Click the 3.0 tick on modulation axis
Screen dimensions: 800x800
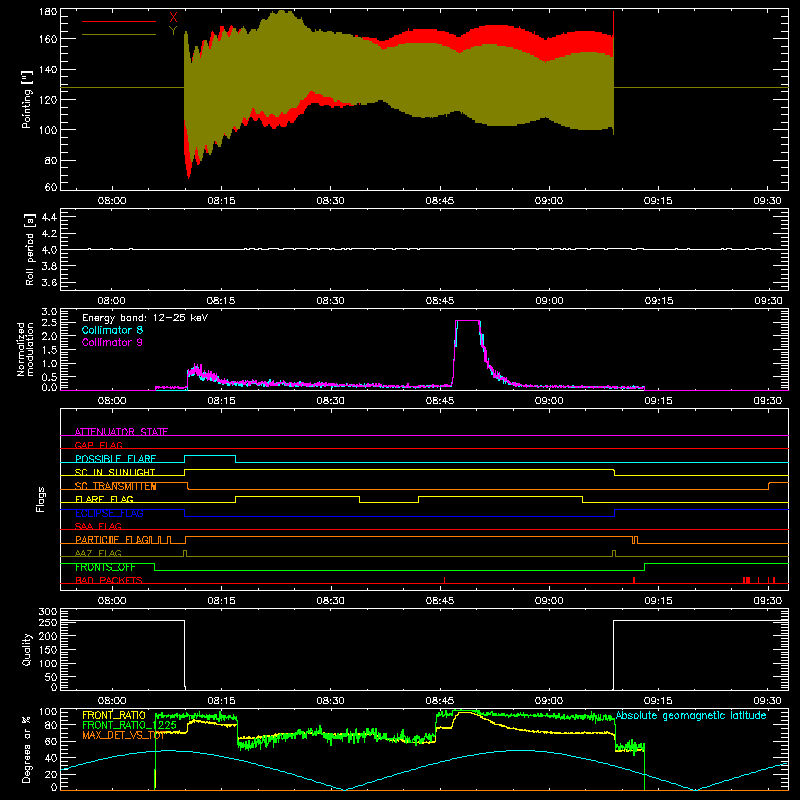49,312
